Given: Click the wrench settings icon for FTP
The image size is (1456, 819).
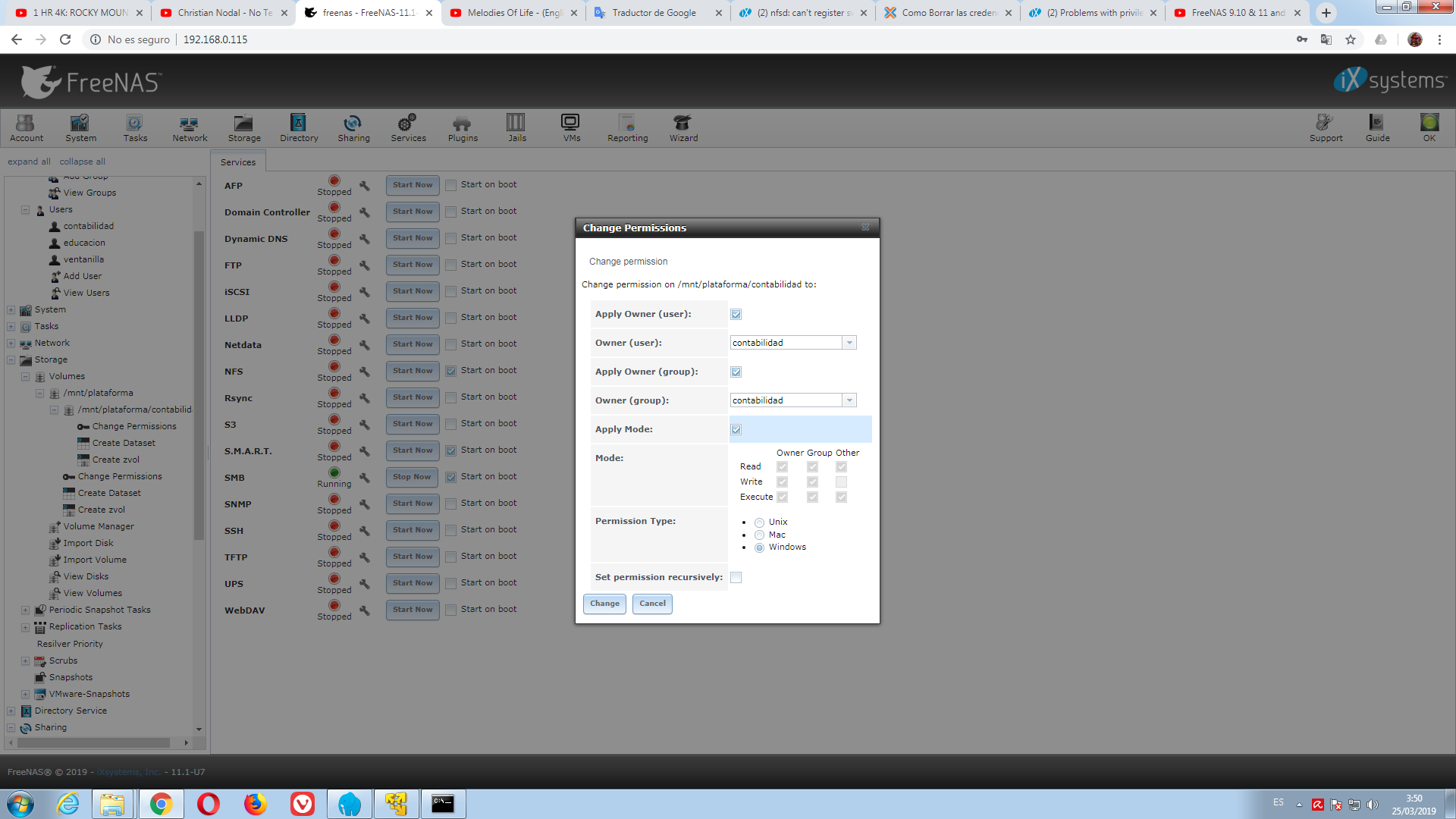Looking at the screenshot, I should click(x=365, y=265).
